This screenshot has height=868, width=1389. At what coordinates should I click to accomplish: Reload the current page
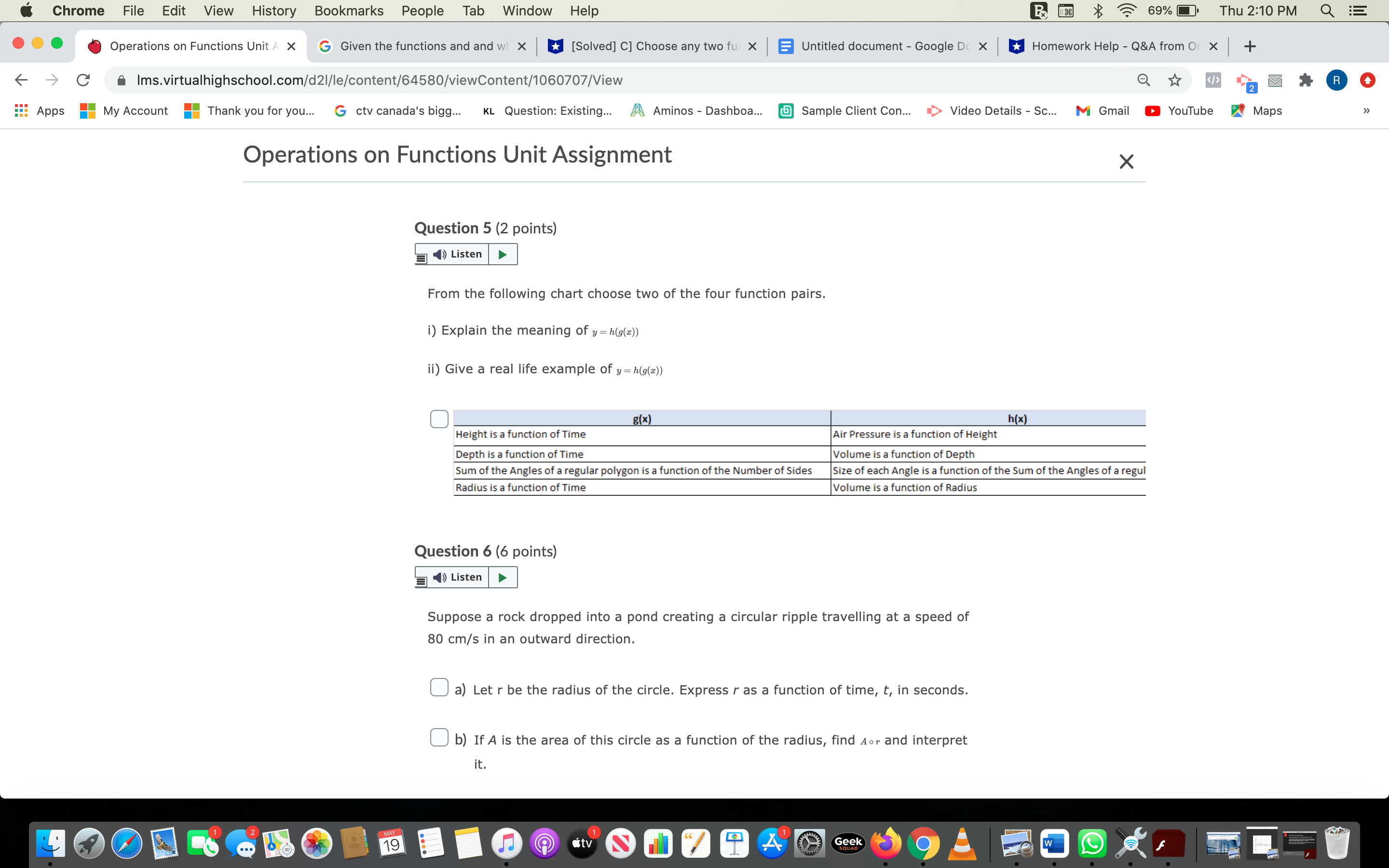click(x=82, y=80)
